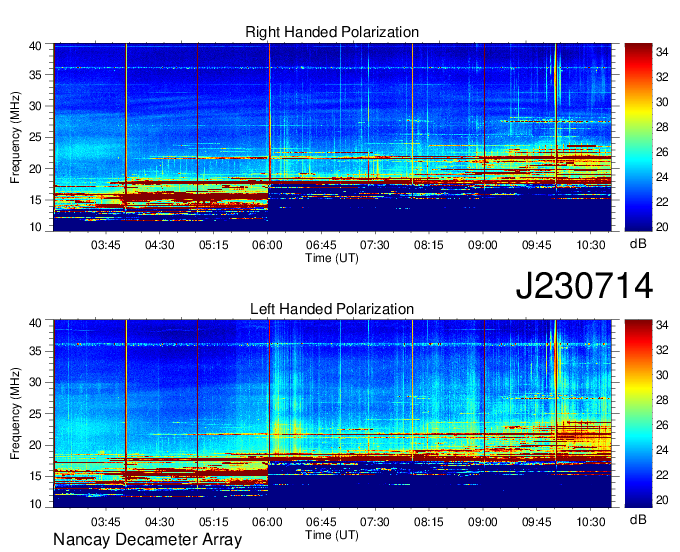Click the 10 MHz tick of Left Handed plot
Viewport: 680px width, 552px height.
(x=35, y=504)
